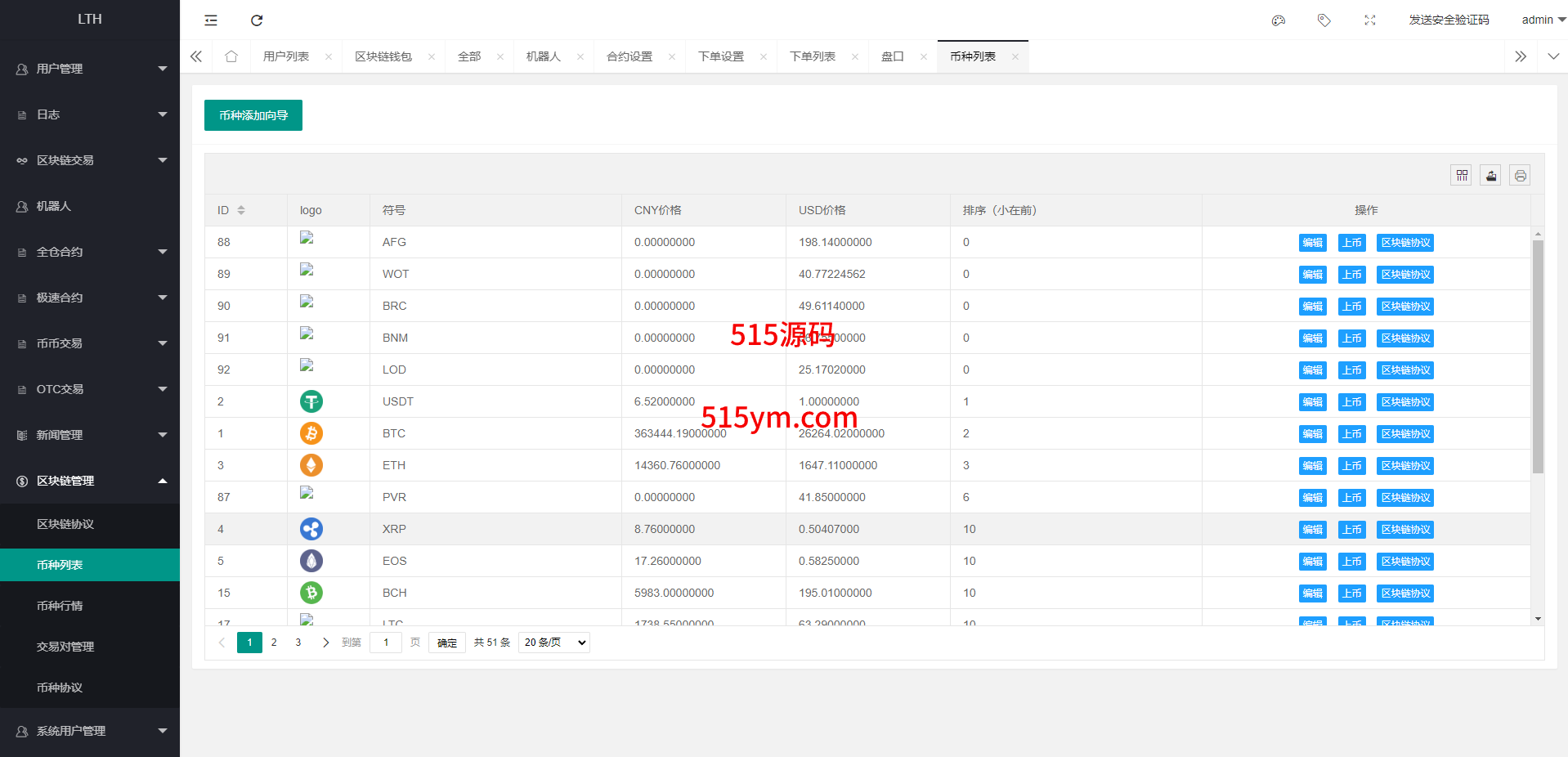The height and width of the screenshot is (757, 1568).
Task: Open the column filter grid icon
Action: (1462, 176)
